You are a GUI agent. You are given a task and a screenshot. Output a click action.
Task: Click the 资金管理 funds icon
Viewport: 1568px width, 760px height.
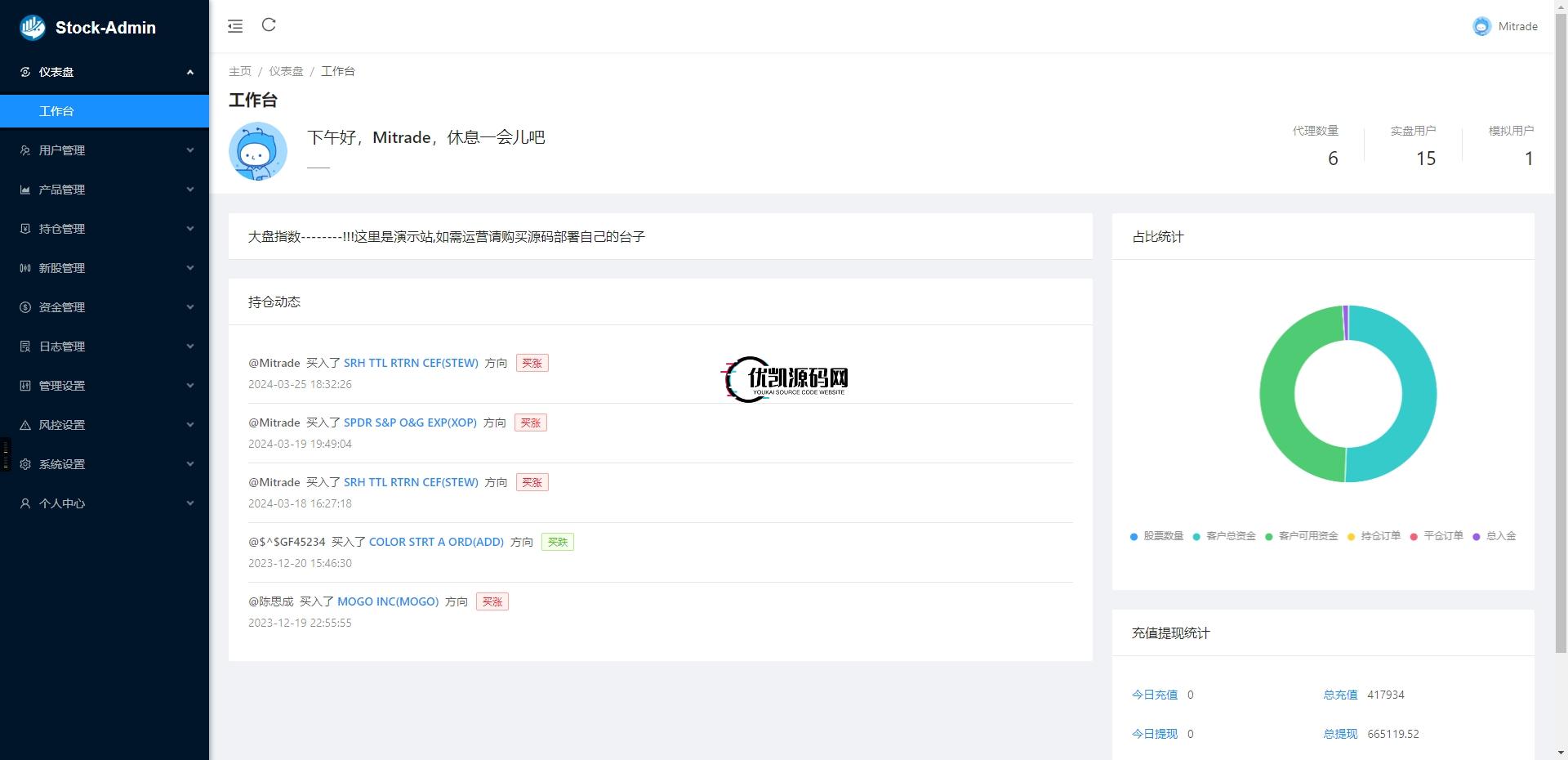pos(24,307)
